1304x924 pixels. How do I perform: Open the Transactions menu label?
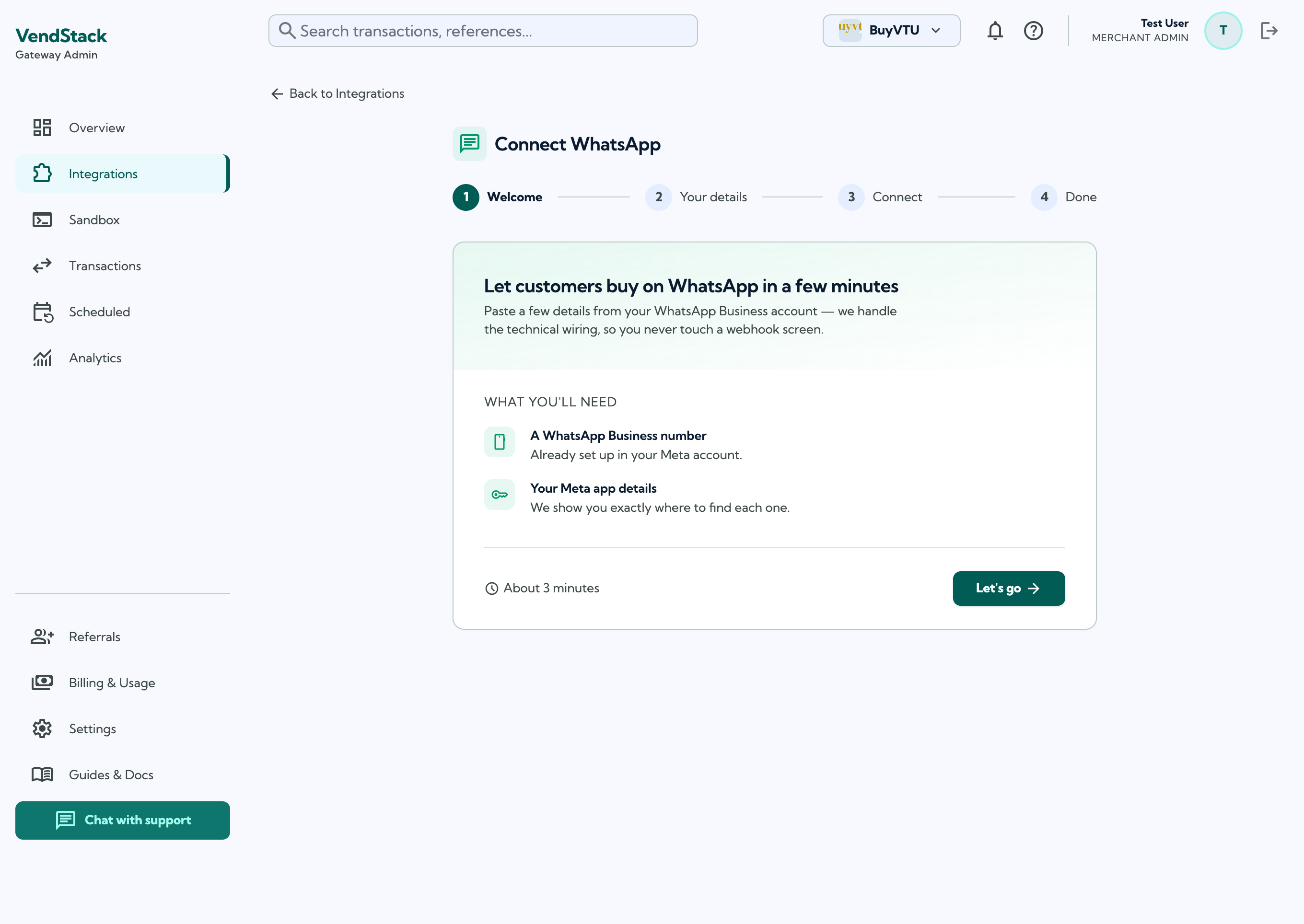point(105,266)
